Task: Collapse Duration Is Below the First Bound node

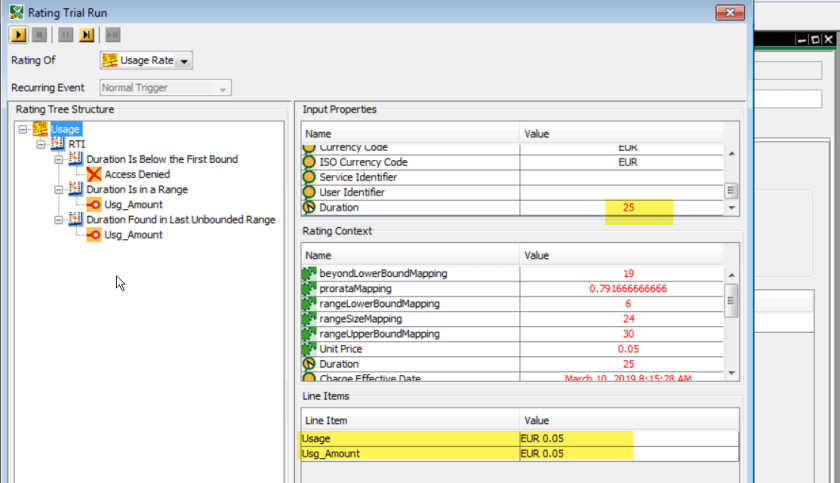Action: [x=59, y=159]
